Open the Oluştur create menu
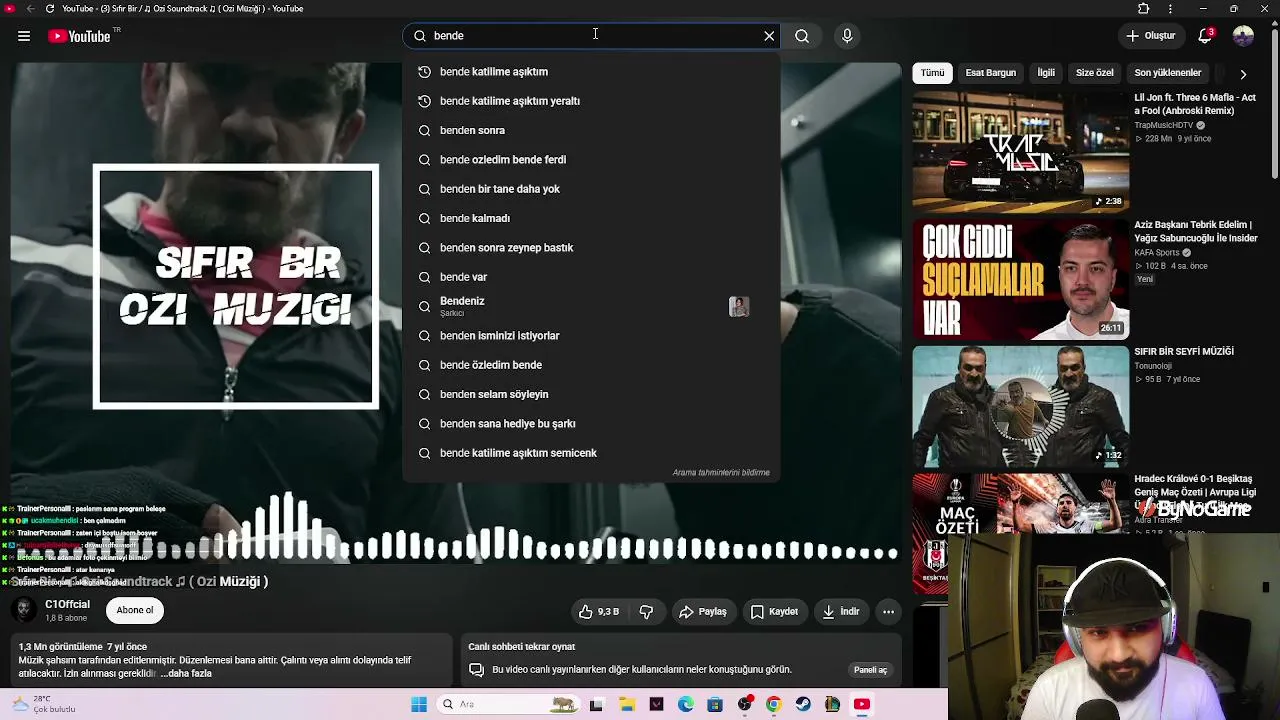 (x=1150, y=36)
